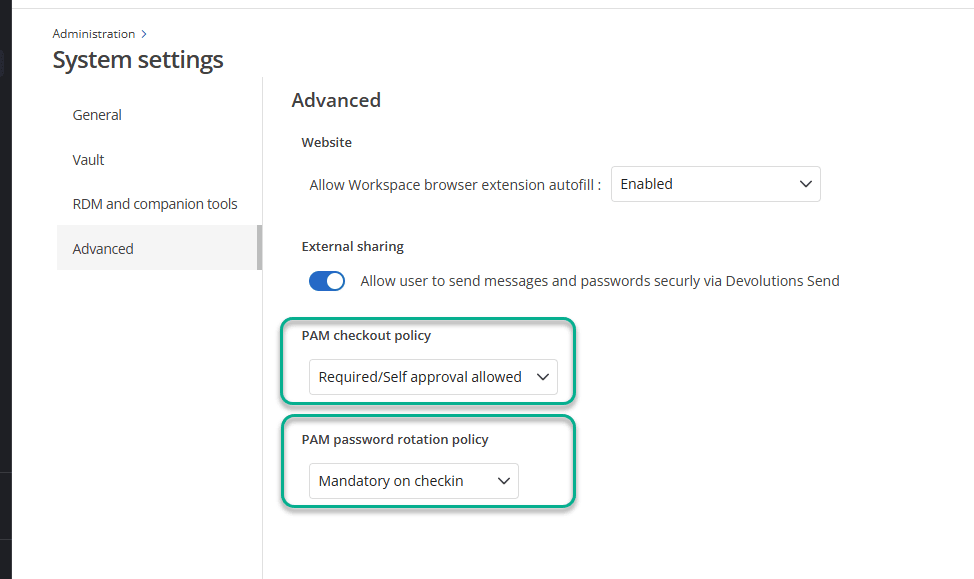The height and width of the screenshot is (579, 974).
Task: Go back via the Administration breadcrumb
Action: [93, 34]
